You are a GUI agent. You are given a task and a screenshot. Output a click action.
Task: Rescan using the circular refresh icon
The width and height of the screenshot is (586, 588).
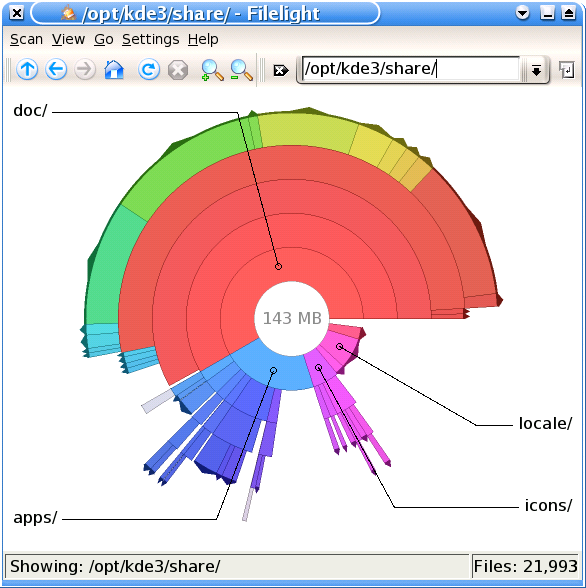(x=148, y=69)
